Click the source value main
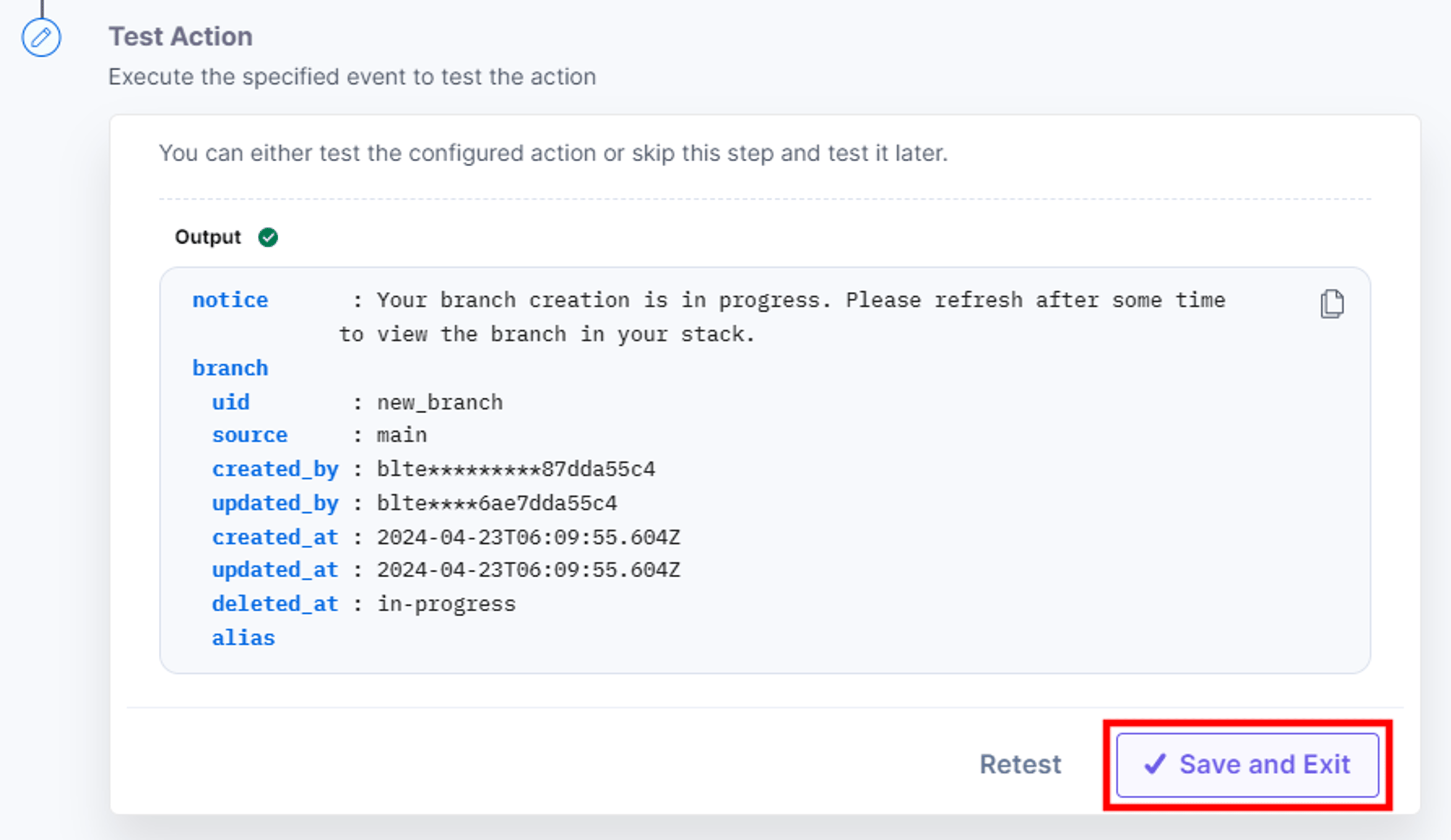 402,435
